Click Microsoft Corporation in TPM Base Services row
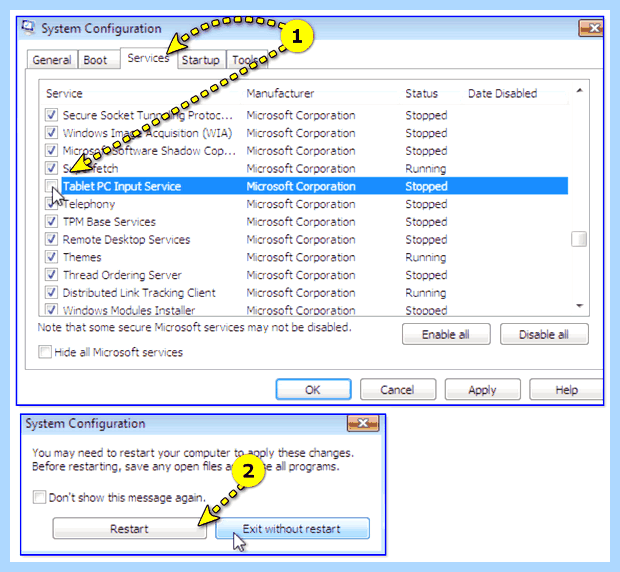Image resolution: width=620 pixels, height=572 pixels. 301,222
